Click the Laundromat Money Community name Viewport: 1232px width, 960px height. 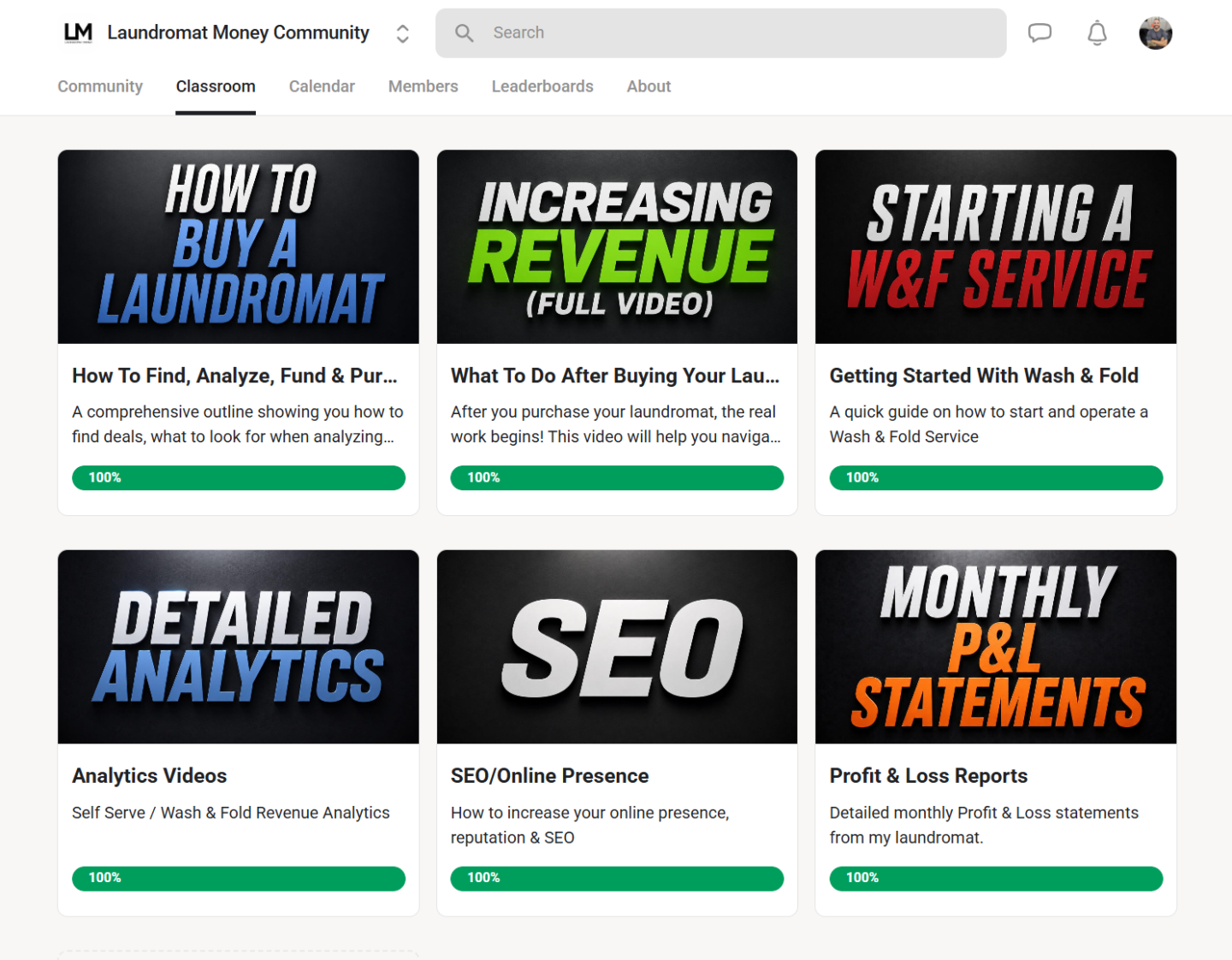[x=238, y=33]
